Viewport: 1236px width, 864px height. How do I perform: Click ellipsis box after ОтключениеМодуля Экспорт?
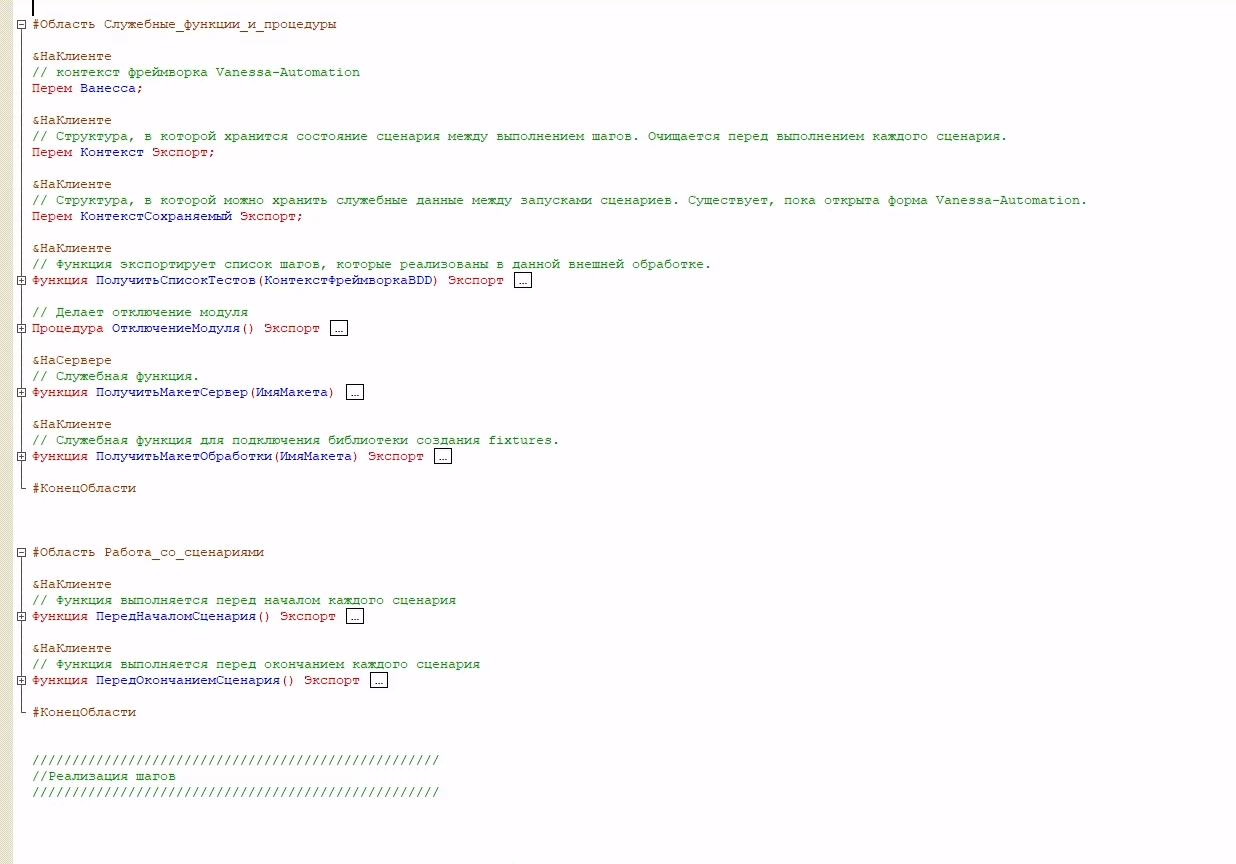(338, 329)
